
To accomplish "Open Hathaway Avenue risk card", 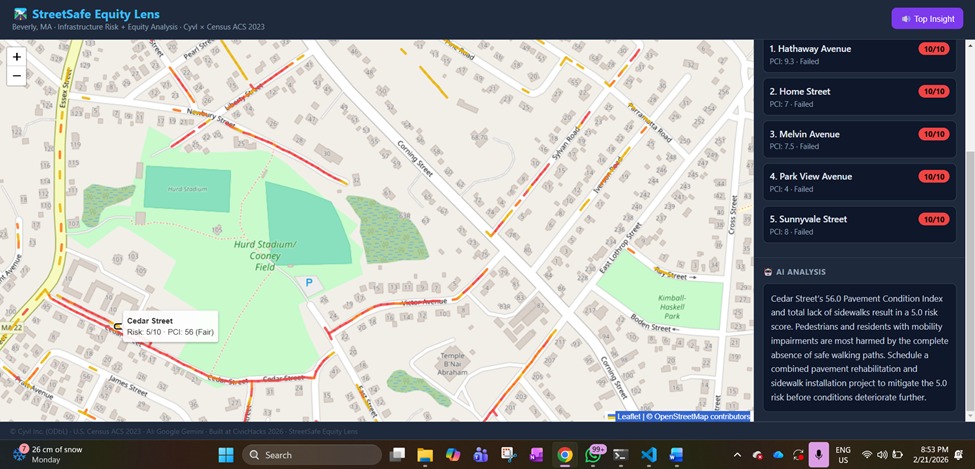I will tap(859, 55).
